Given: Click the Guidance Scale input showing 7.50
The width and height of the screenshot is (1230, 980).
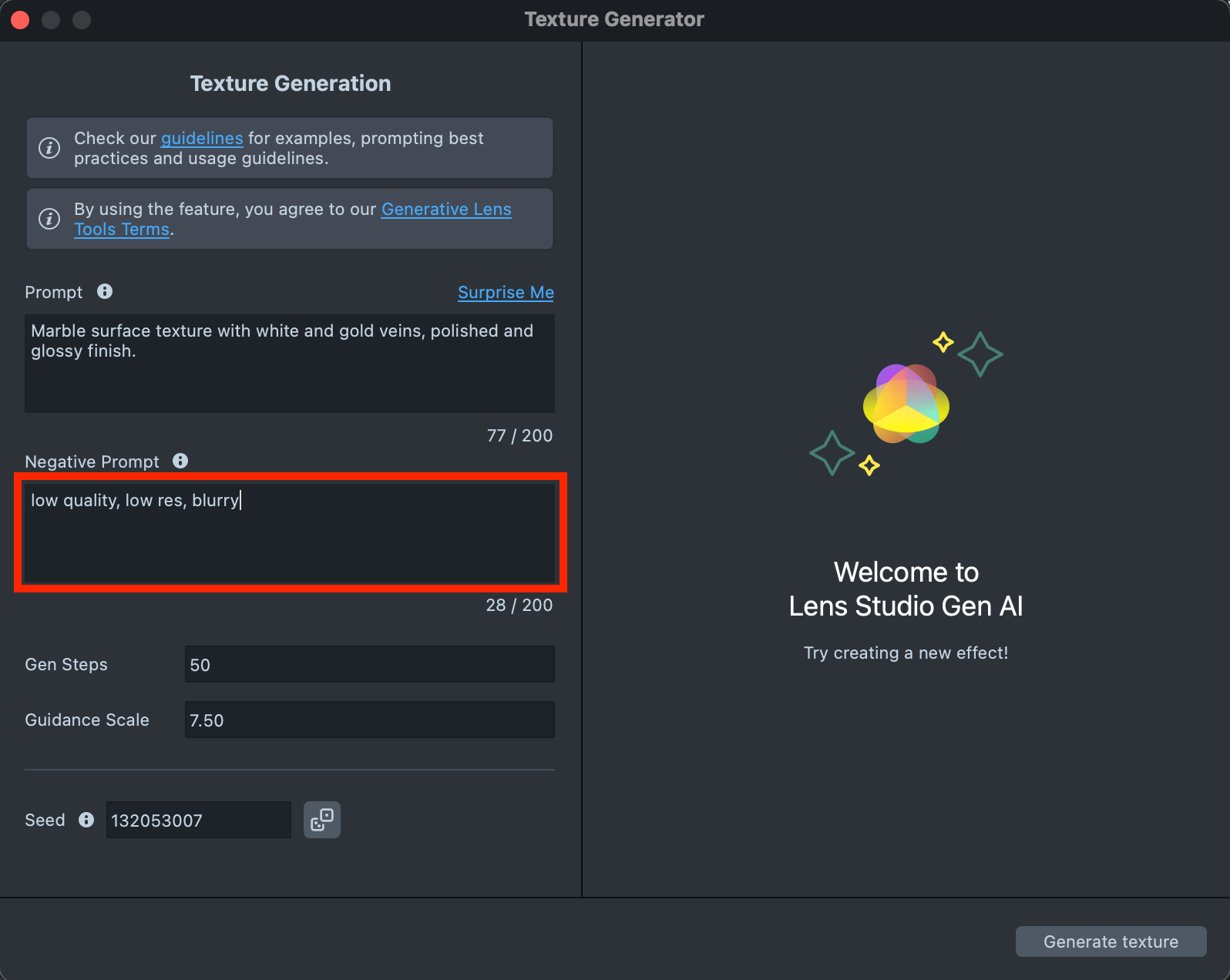Looking at the screenshot, I should [x=369, y=720].
